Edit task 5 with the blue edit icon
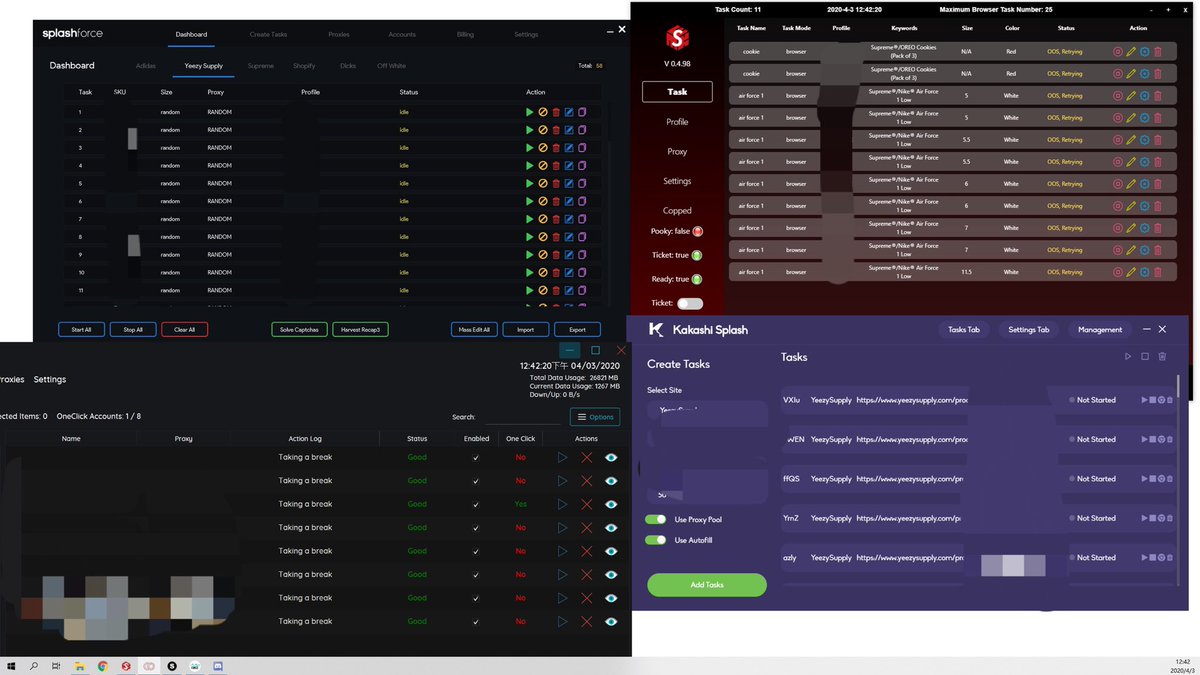Image resolution: width=1200 pixels, height=675 pixels. click(x=568, y=183)
